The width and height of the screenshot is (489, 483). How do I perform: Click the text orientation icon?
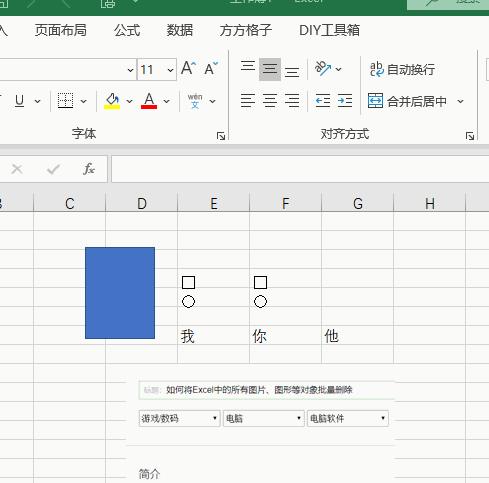pyautogui.click(x=323, y=69)
